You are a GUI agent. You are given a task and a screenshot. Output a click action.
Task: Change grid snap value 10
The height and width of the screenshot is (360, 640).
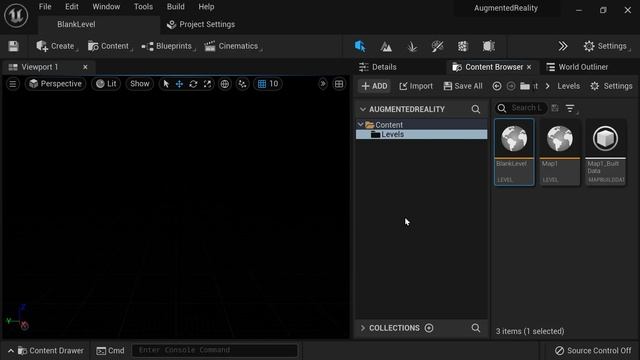point(274,84)
